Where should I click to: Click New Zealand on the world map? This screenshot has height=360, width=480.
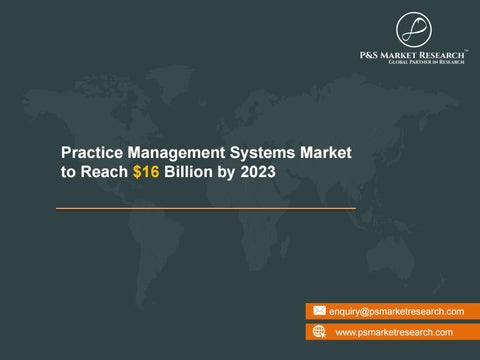click(x=440, y=283)
